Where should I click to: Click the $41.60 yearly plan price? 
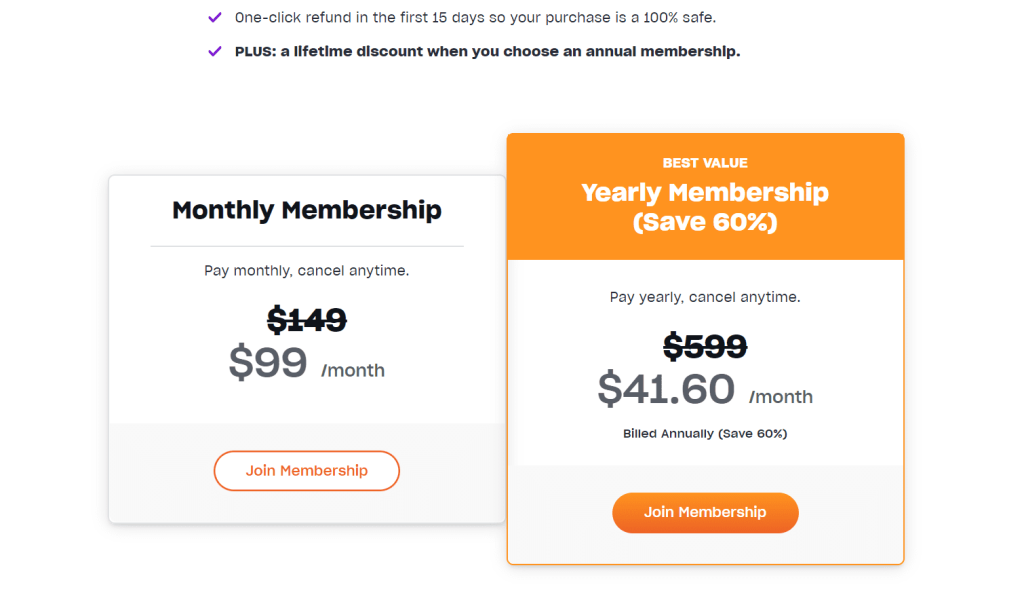click(x=666, y=389)
